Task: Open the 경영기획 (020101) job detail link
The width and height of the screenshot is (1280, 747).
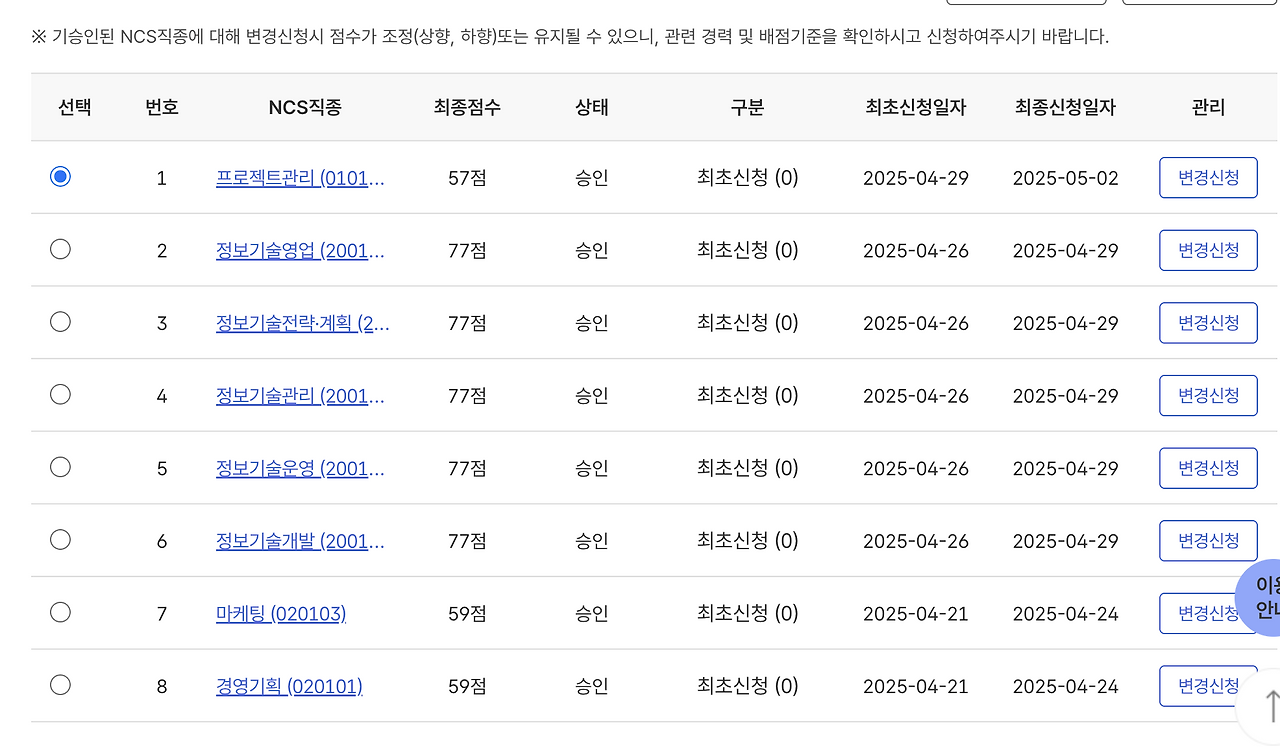Action: (x=289, y=686)
